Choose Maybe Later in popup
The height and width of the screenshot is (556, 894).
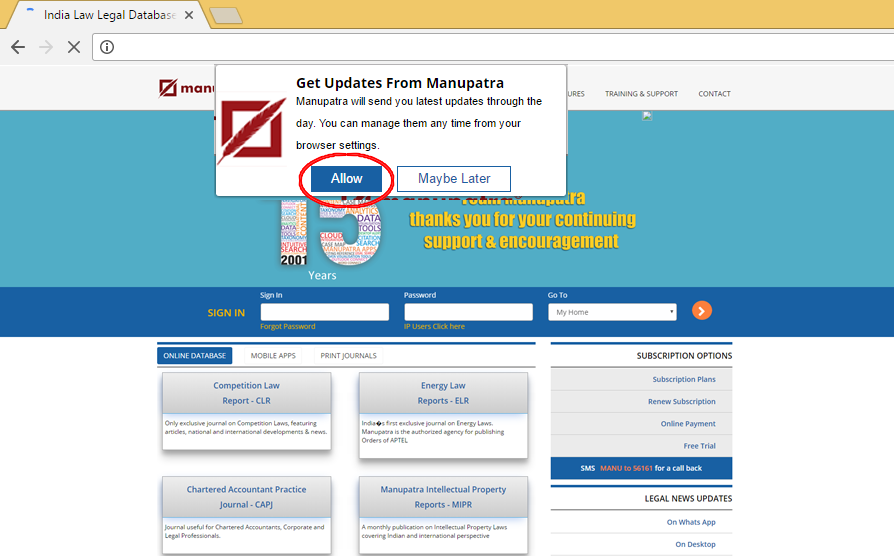point(454,178)
